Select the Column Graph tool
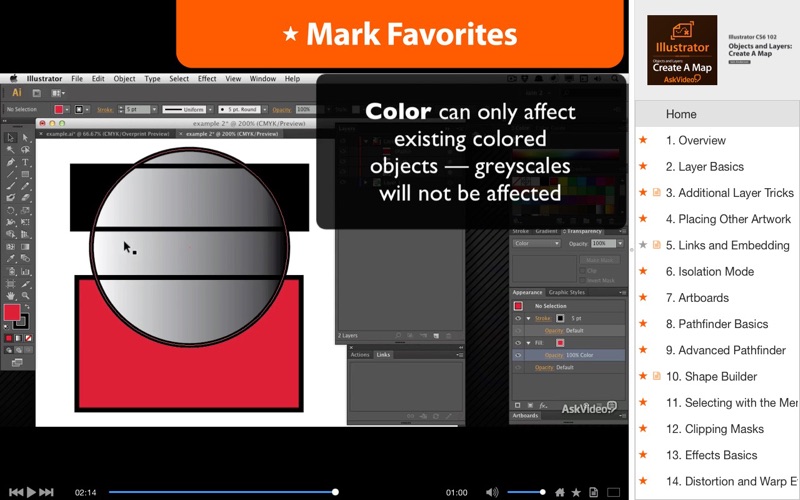Viewport: 800px width, 500px height. [x=25, y=271]
